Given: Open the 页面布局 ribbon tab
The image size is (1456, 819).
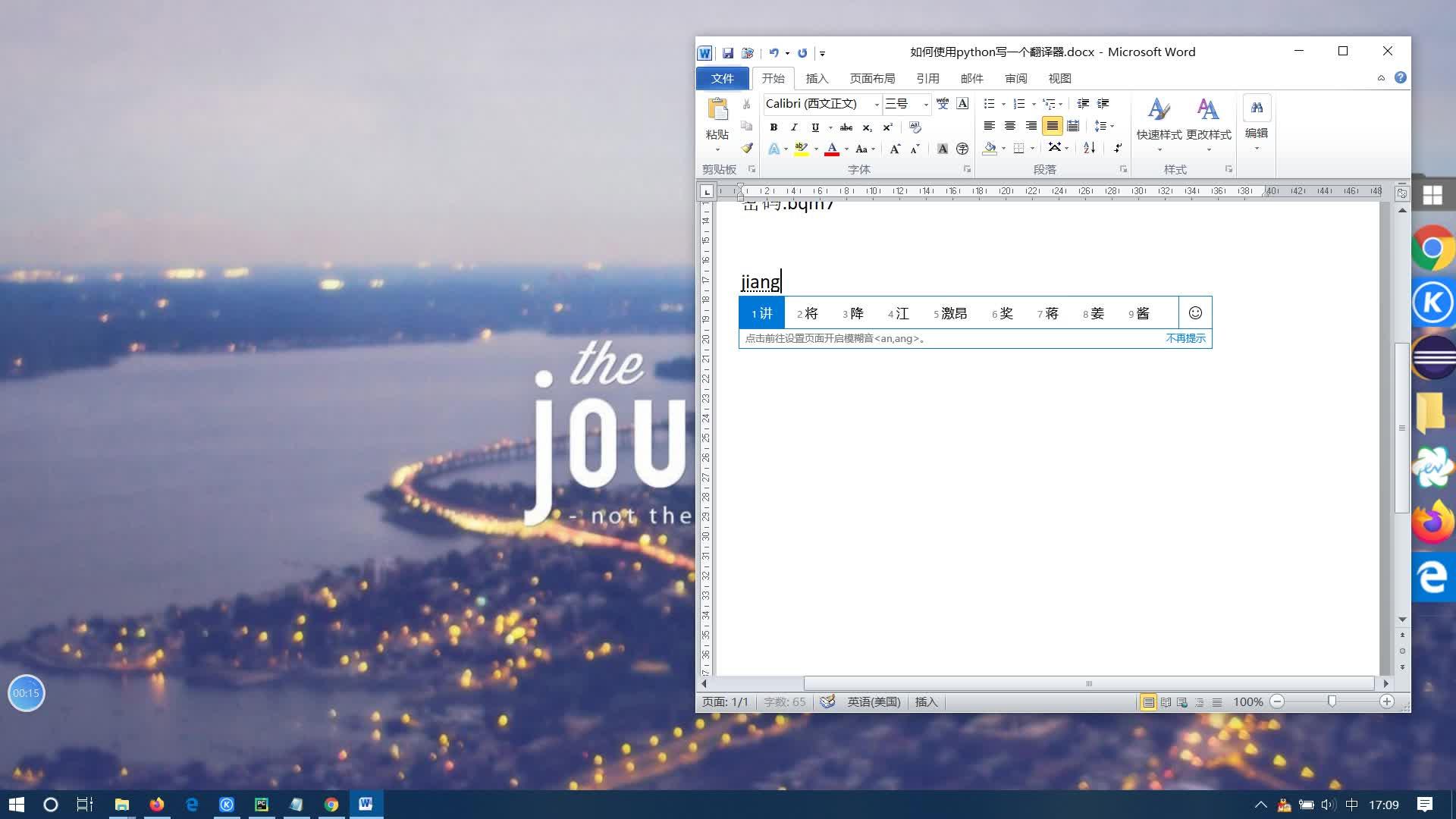Looking at the screenshot, I should [872, 78].
